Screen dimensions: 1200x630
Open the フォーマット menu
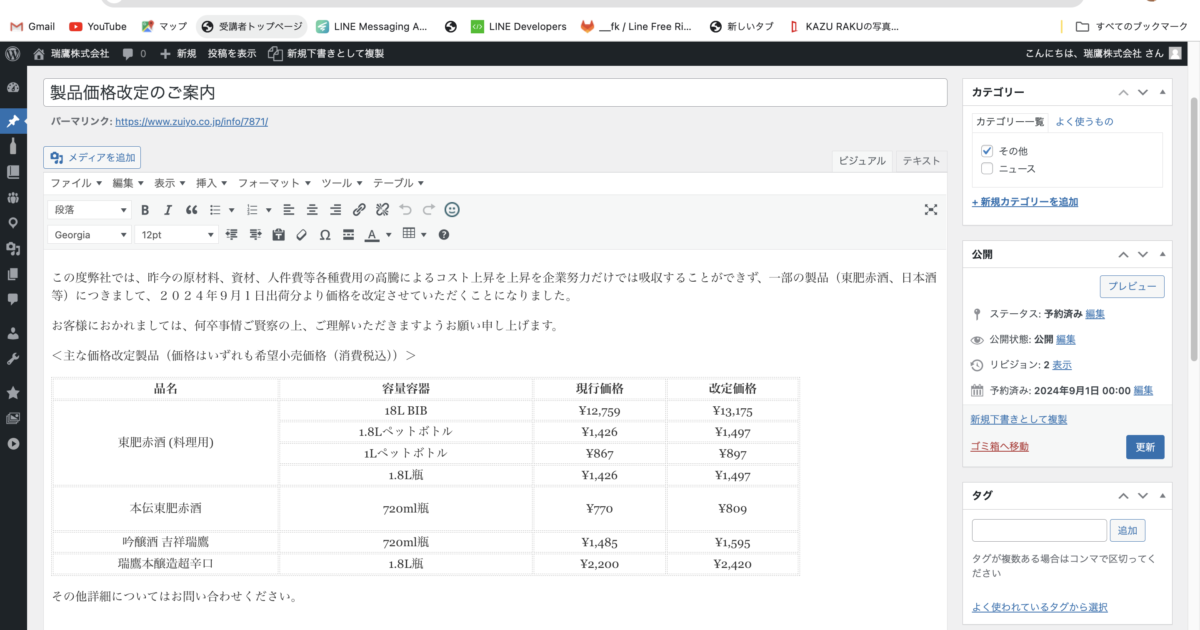(x=274, y=183)
